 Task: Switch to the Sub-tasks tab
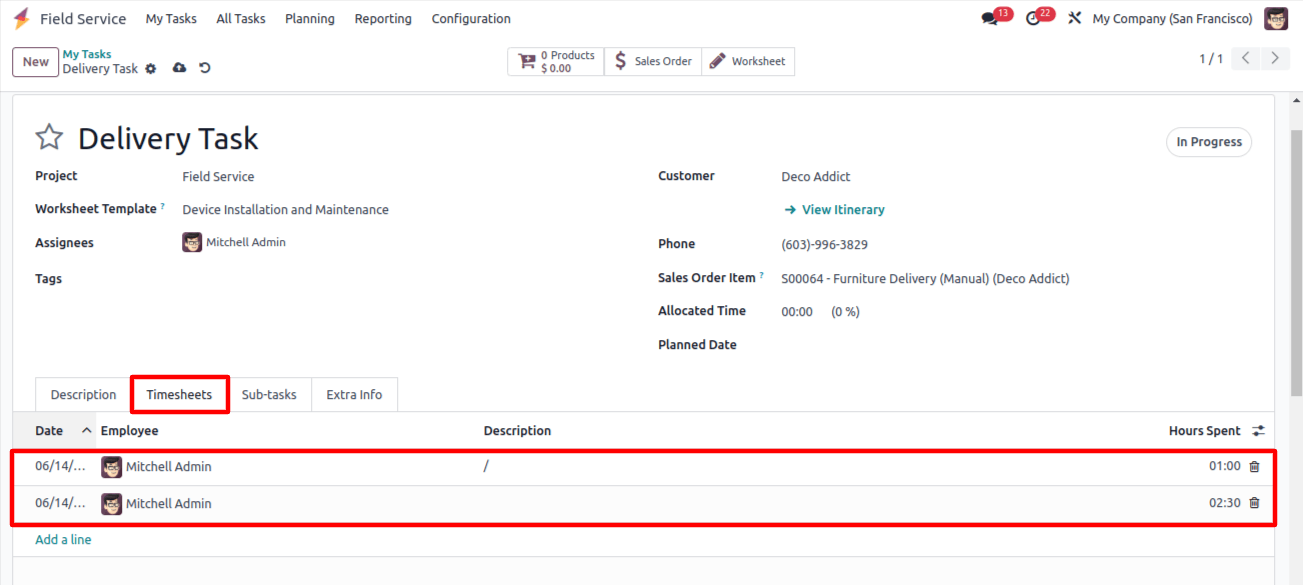point(269,395)
